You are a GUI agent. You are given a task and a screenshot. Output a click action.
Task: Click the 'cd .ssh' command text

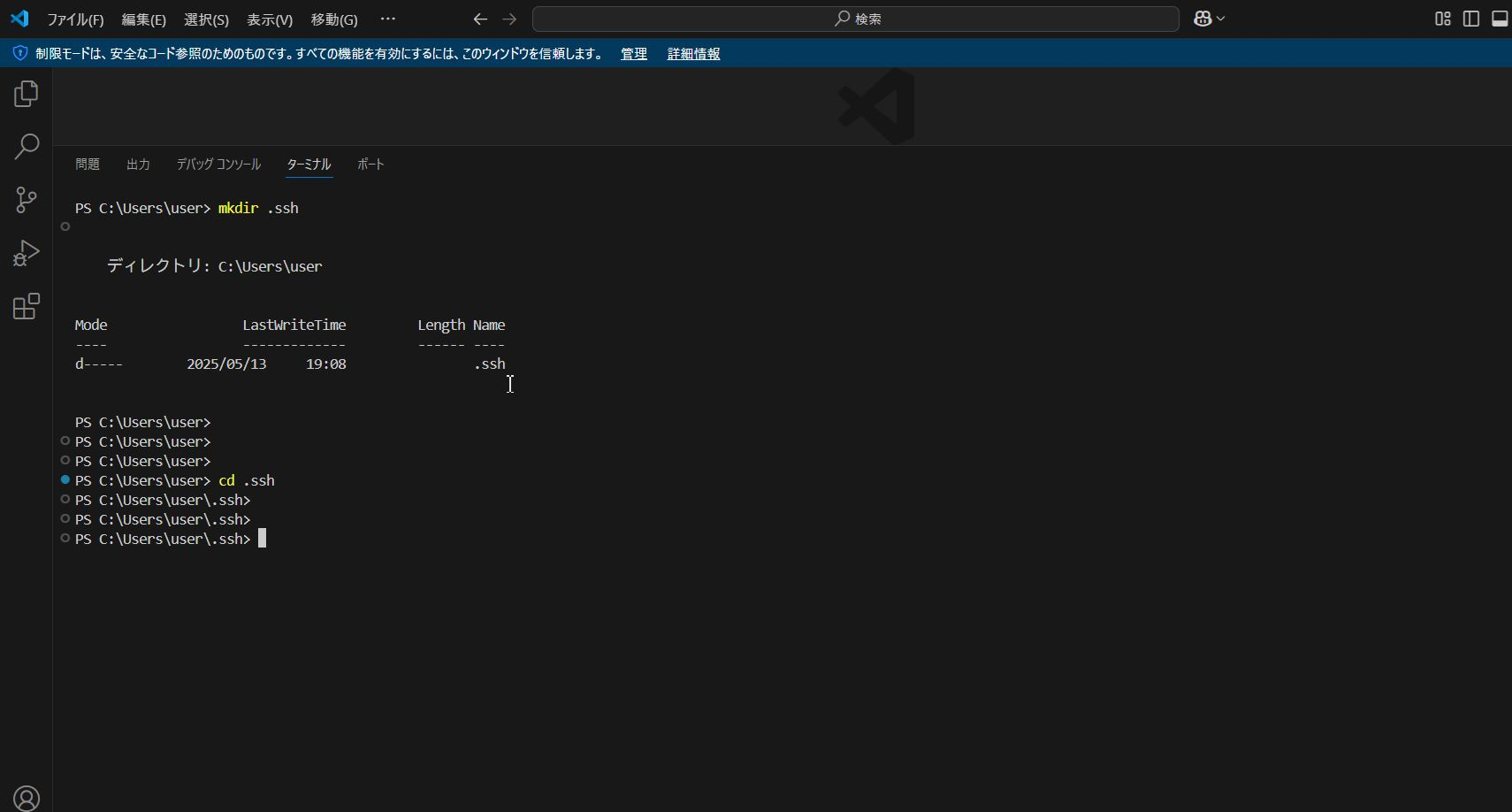pos(247,481)
